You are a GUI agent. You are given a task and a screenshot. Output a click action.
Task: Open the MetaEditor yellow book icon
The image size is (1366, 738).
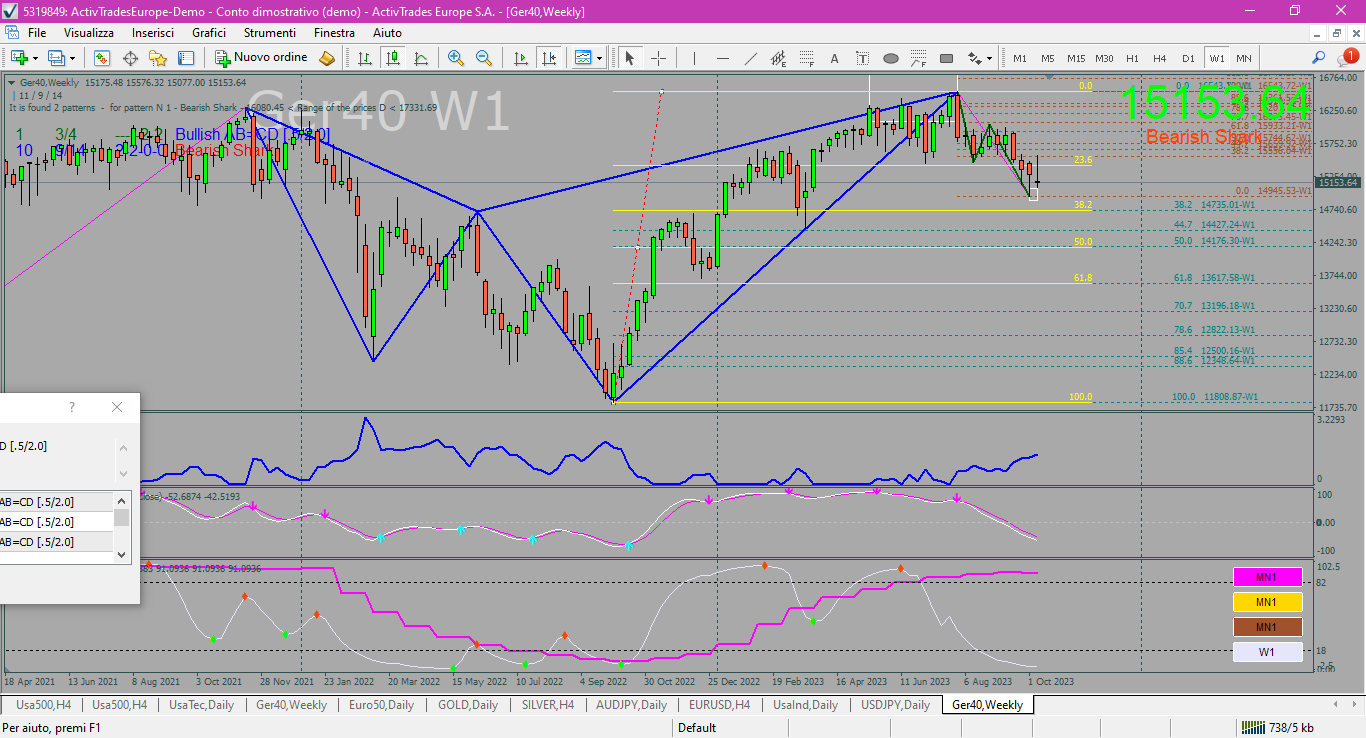click(327, 58)
